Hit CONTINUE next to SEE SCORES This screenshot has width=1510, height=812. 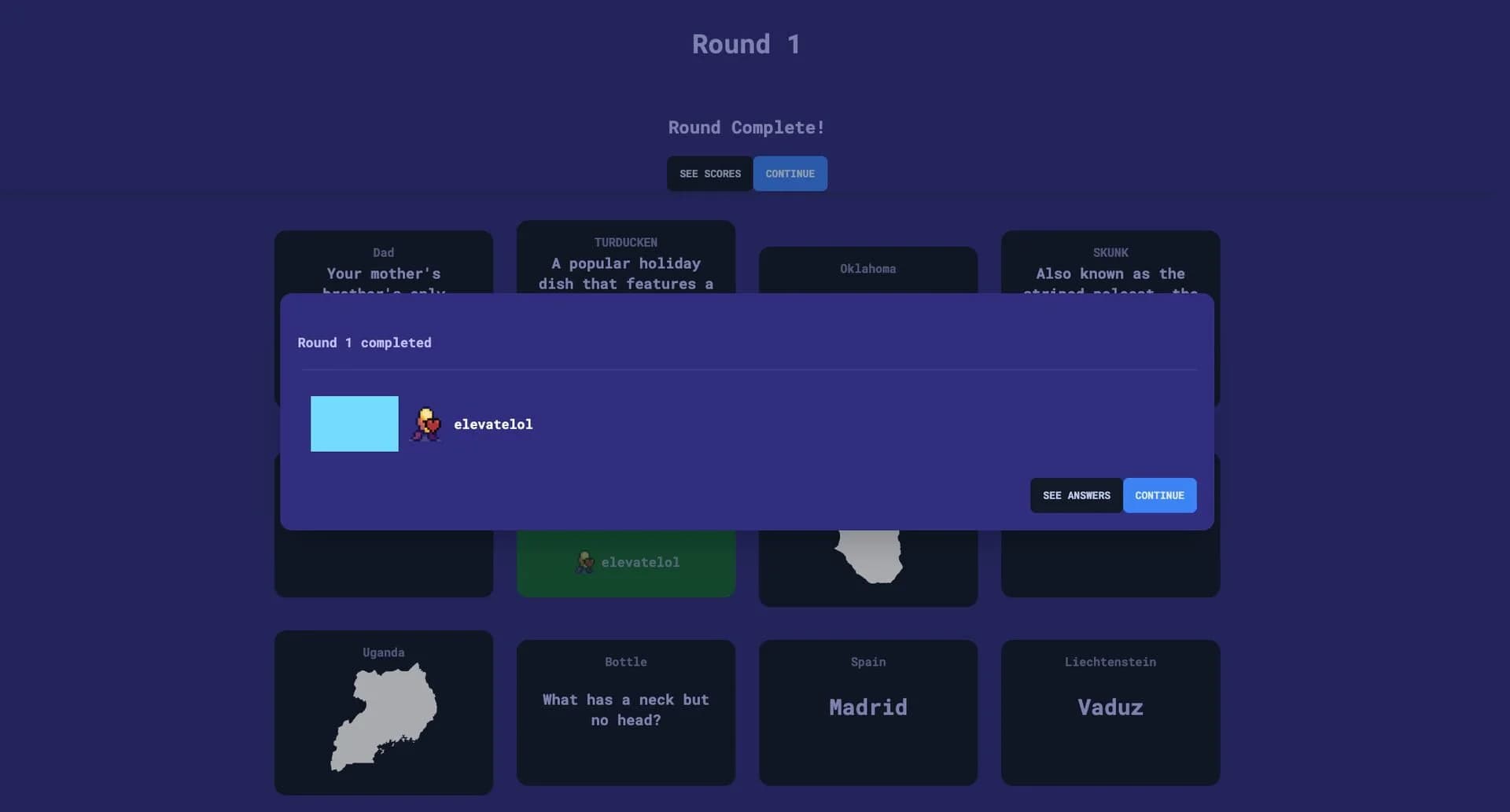[x=790, y=174]
